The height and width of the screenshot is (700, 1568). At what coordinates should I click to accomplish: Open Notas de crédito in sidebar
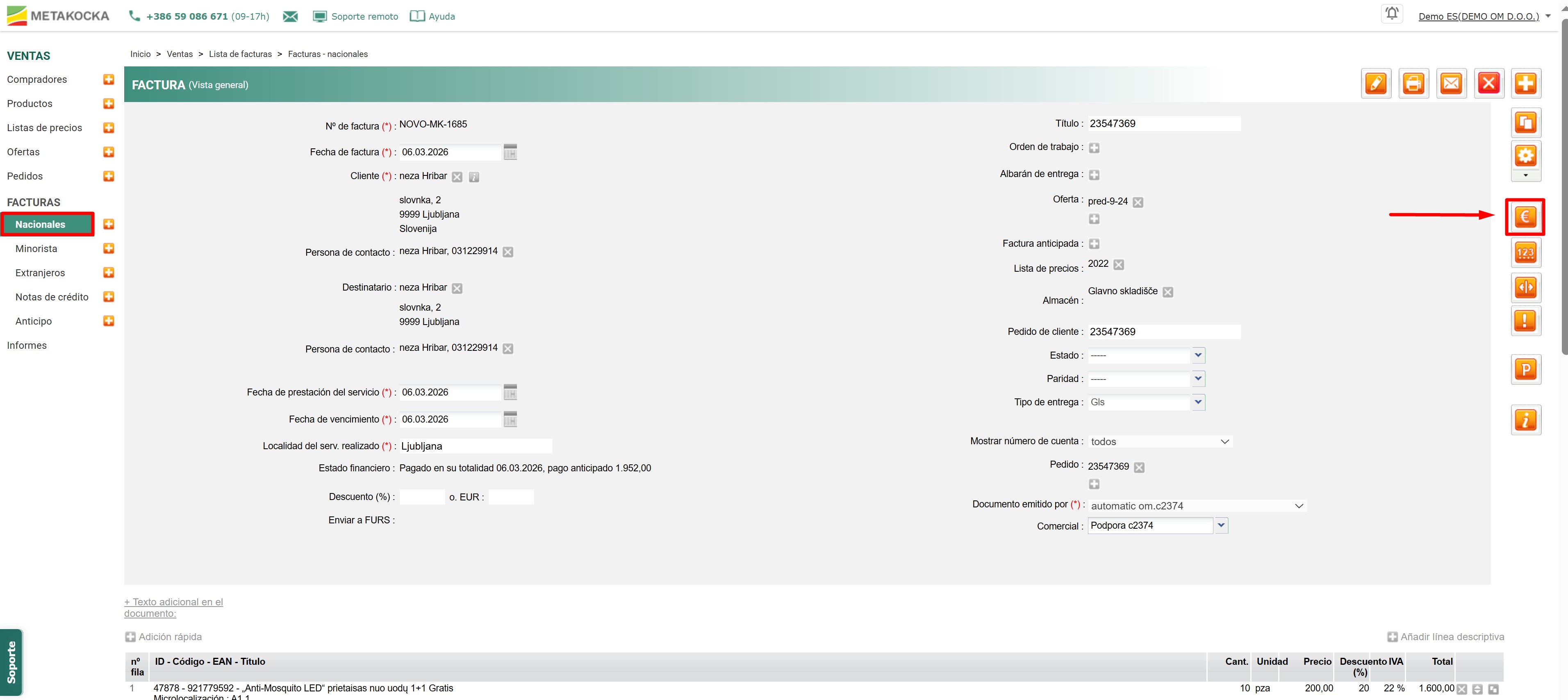pos(52,297)
